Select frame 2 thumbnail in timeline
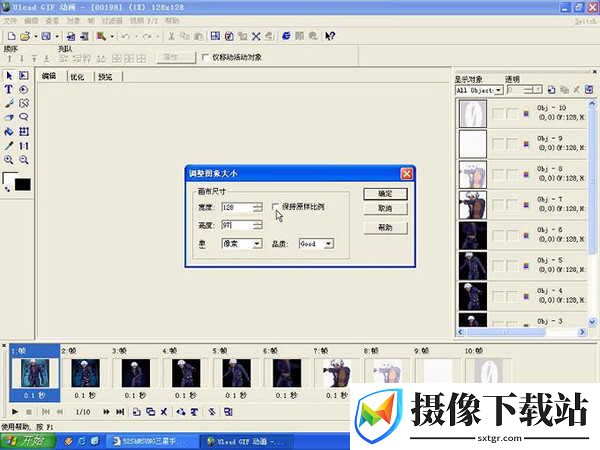The height and width of the screenshot is (450, 600). click(85, 373)
